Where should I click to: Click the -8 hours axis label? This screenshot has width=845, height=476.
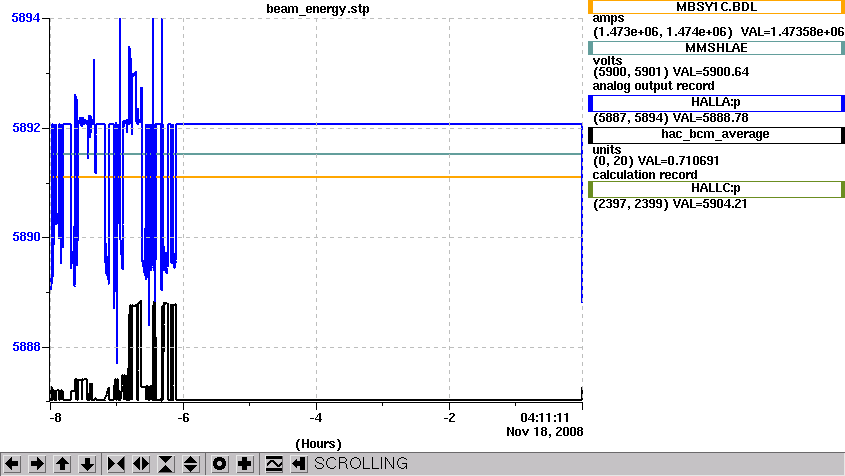[x=55, y=418]
